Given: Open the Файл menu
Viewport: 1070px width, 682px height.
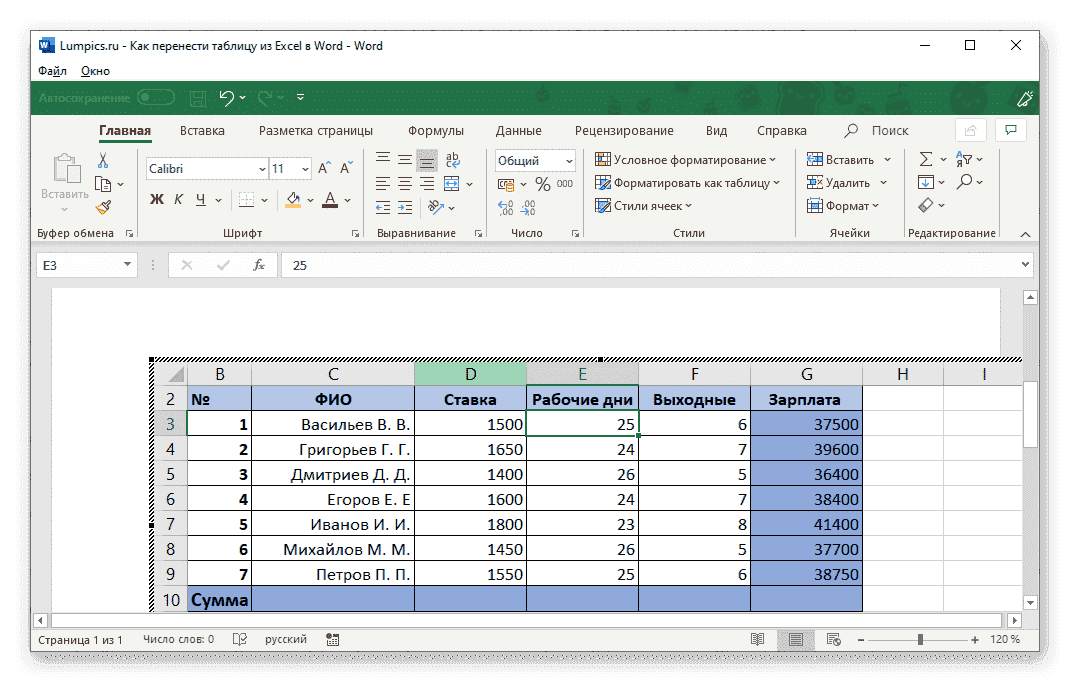Looking at the screenshot, I should pos(52,71).
